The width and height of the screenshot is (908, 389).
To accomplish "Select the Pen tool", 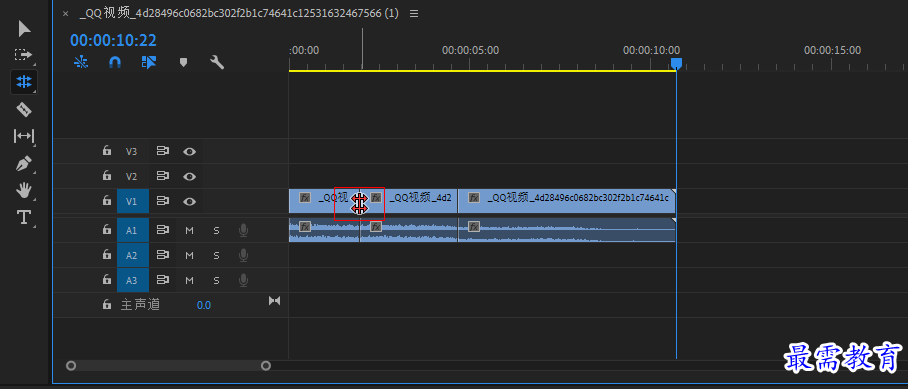I will (x=24, y=163).
